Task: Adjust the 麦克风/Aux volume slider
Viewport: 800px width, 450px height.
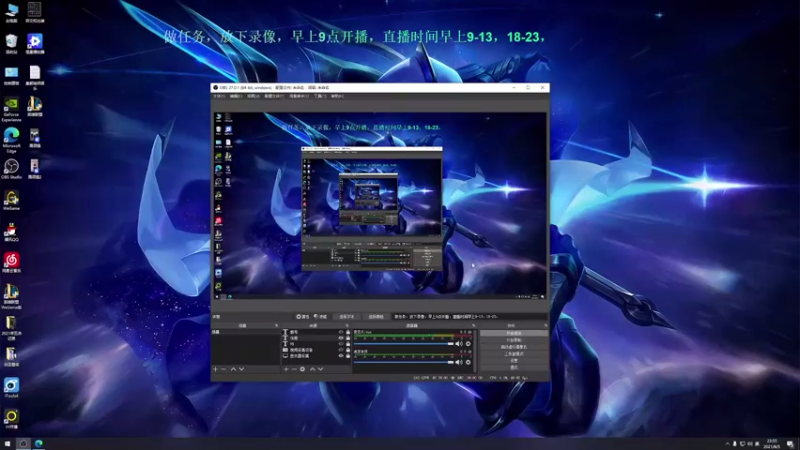Action: click(x=404, y=344)
